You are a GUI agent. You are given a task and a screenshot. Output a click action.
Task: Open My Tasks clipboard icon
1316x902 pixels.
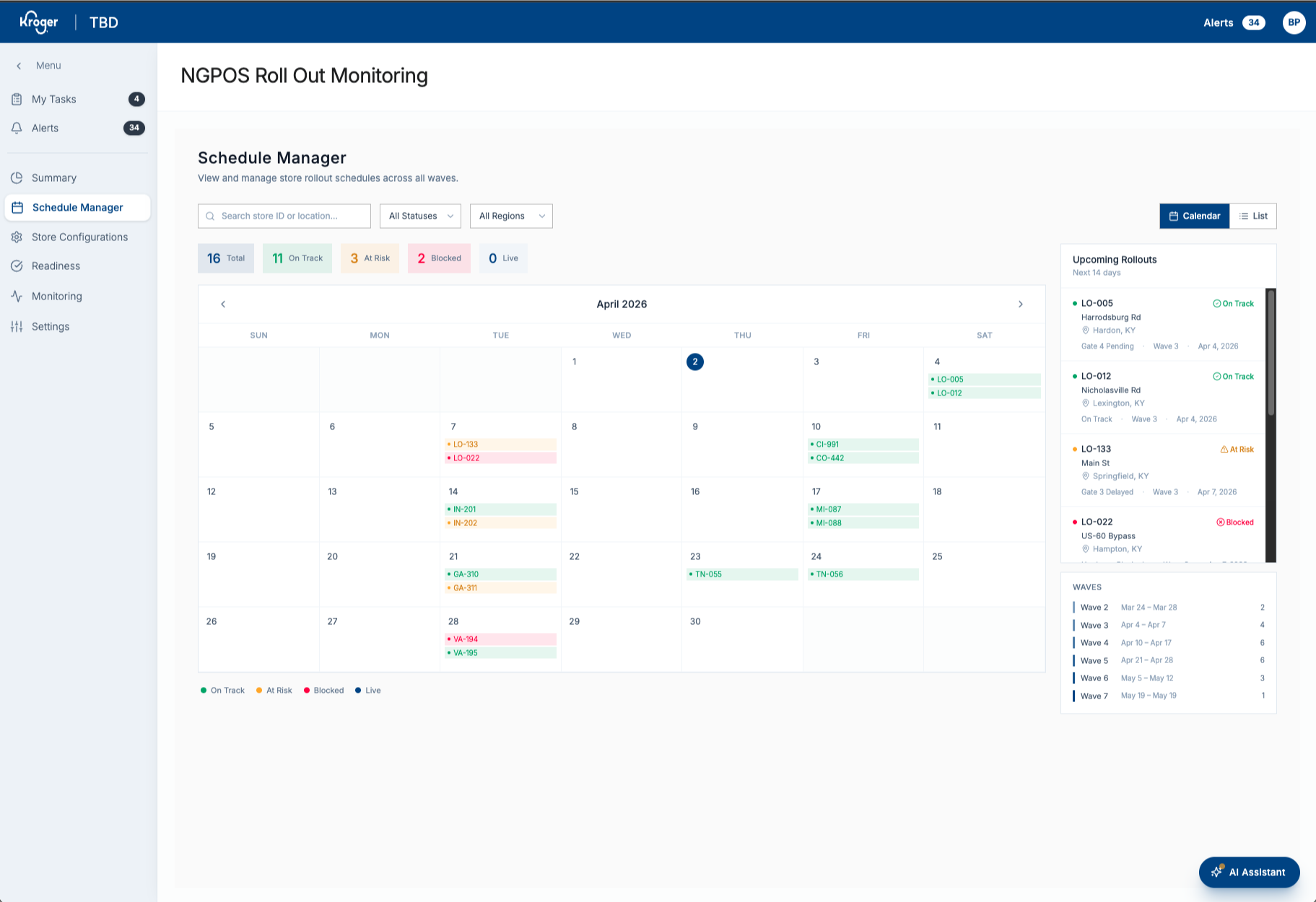click(17, 99)
